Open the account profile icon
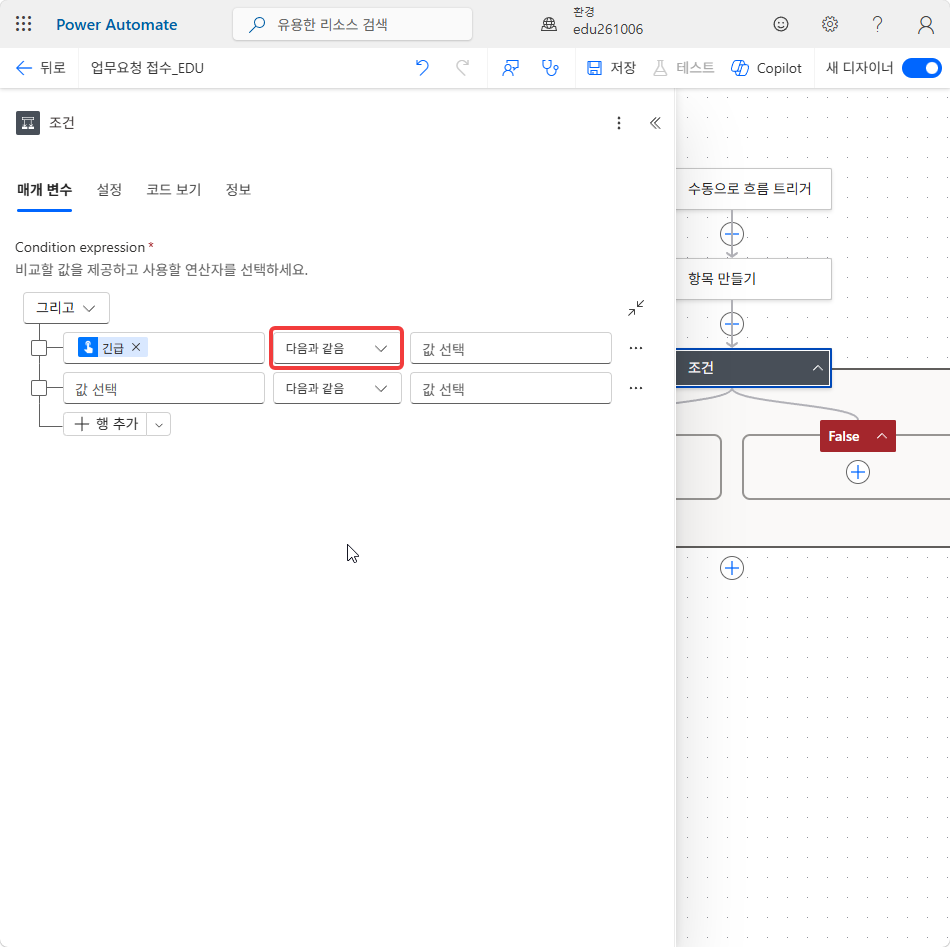This screenshot has width=950, height=947. (925, 24)
